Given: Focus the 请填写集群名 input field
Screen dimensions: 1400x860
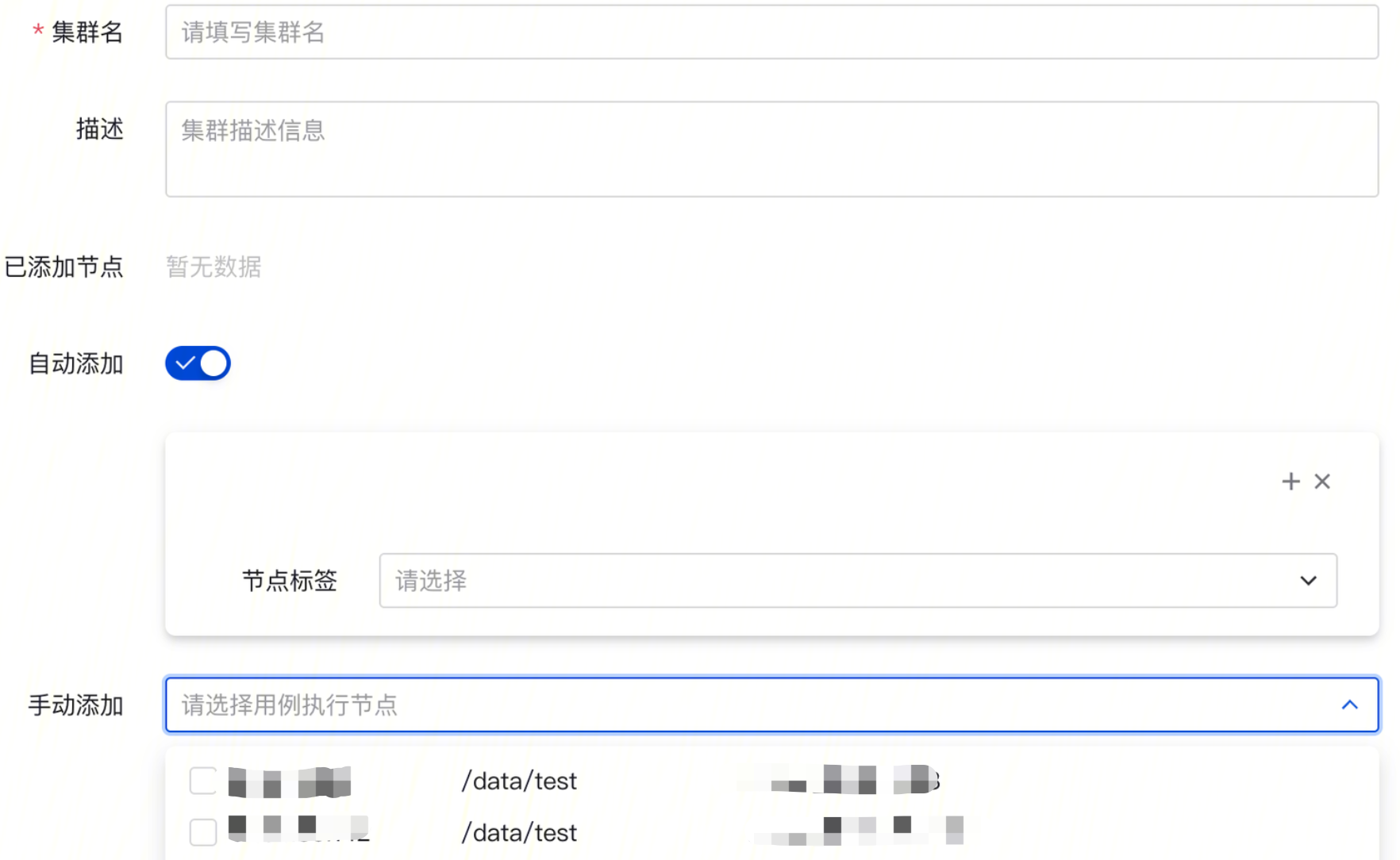Looking at the screenshot, I should tap(771, 32).
